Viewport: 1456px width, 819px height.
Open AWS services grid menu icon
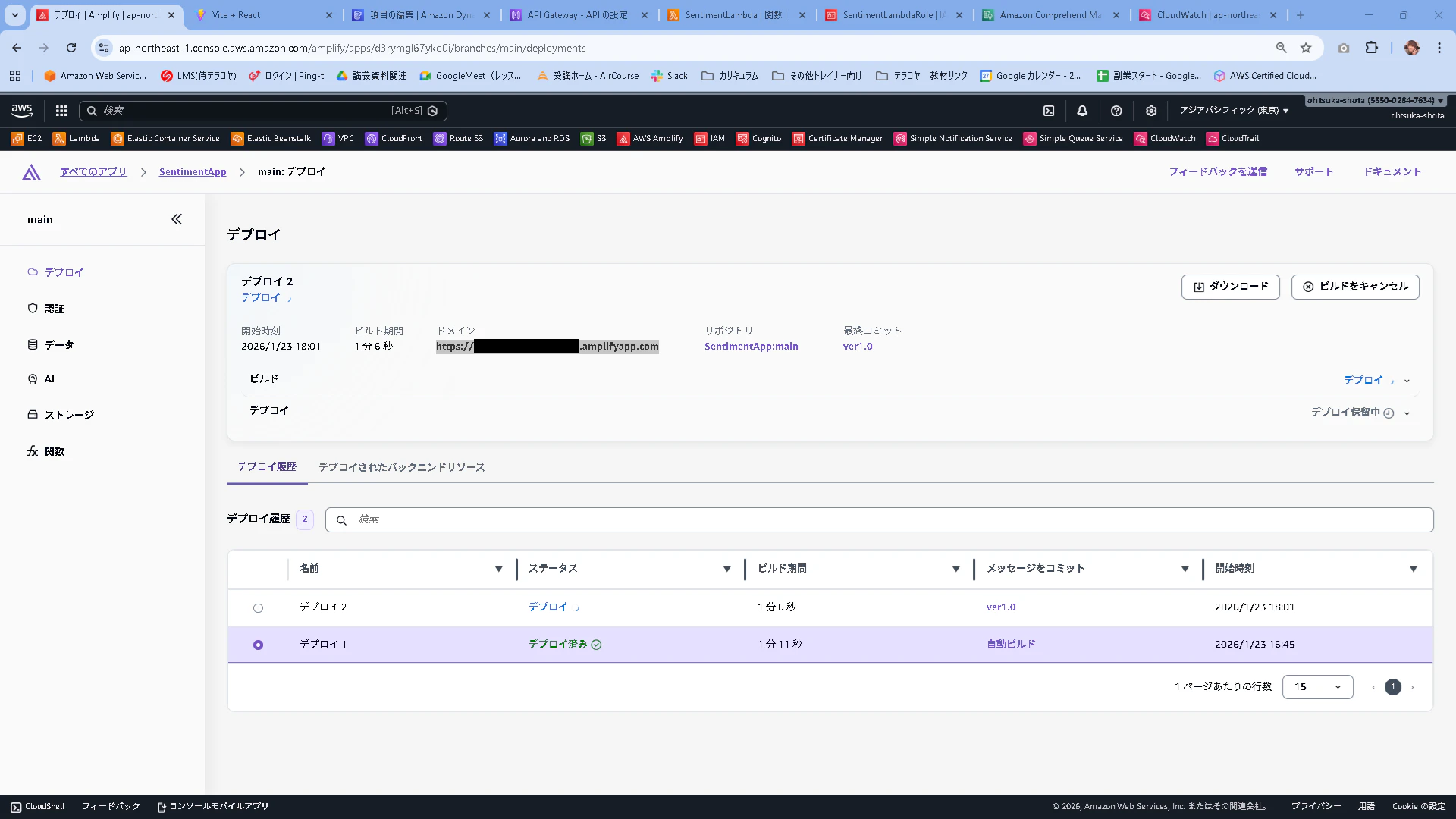point(61,111)
